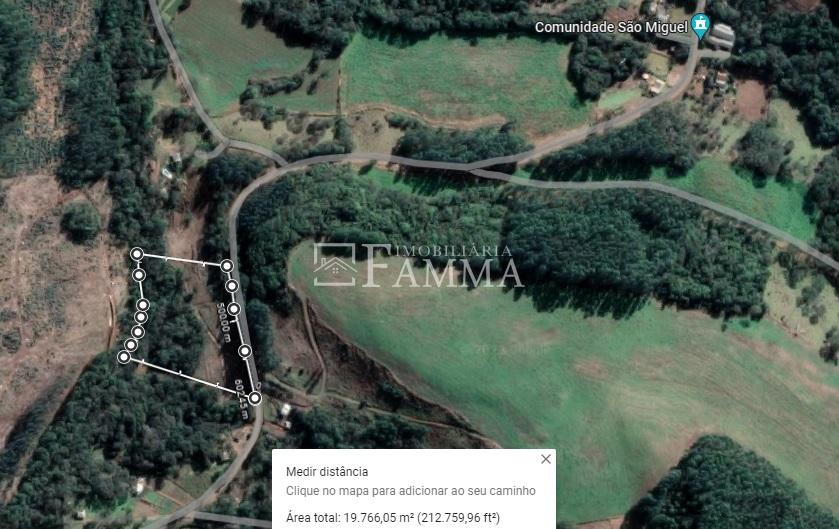
Task: Click the Medir distância panel title
Action: tap(327, 472)
